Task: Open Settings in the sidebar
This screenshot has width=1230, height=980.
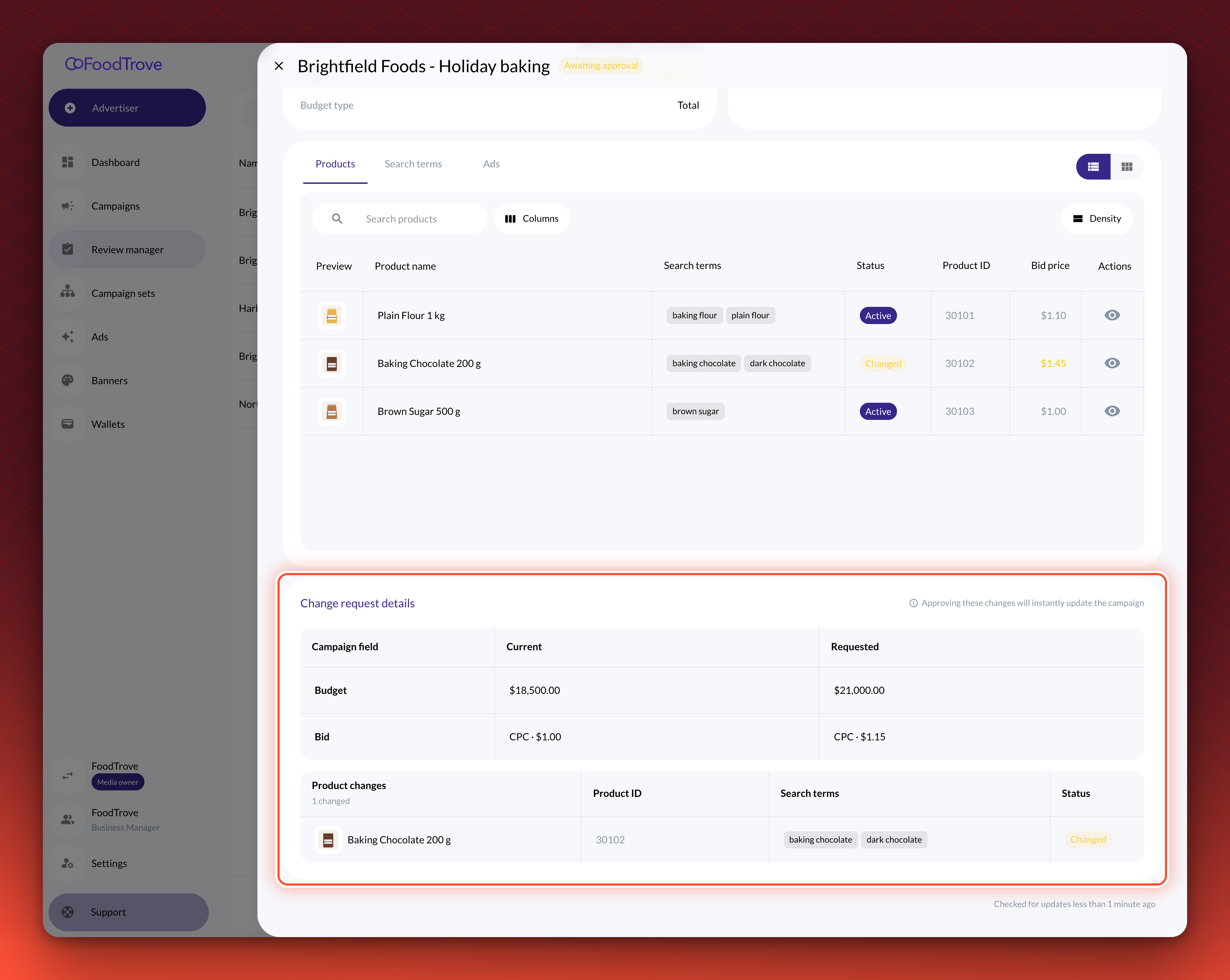Action: (x=127, y=863)
